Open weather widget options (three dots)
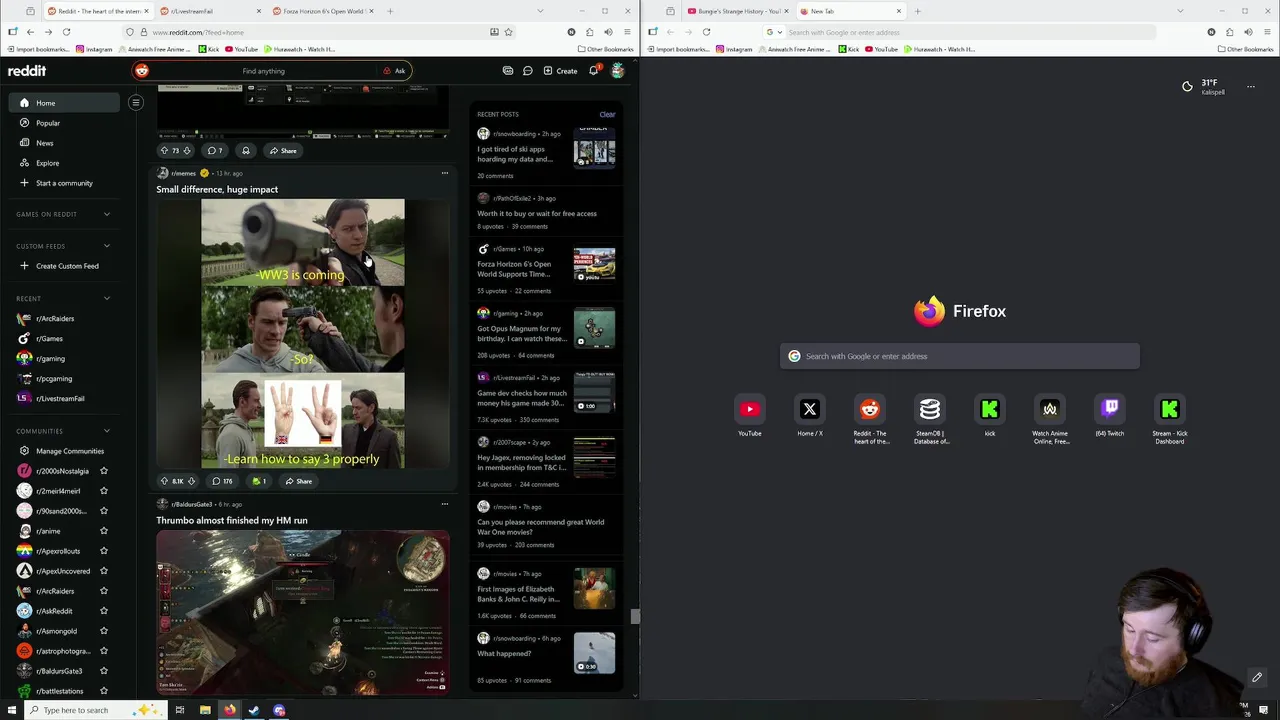 [x=1250, y=87]
